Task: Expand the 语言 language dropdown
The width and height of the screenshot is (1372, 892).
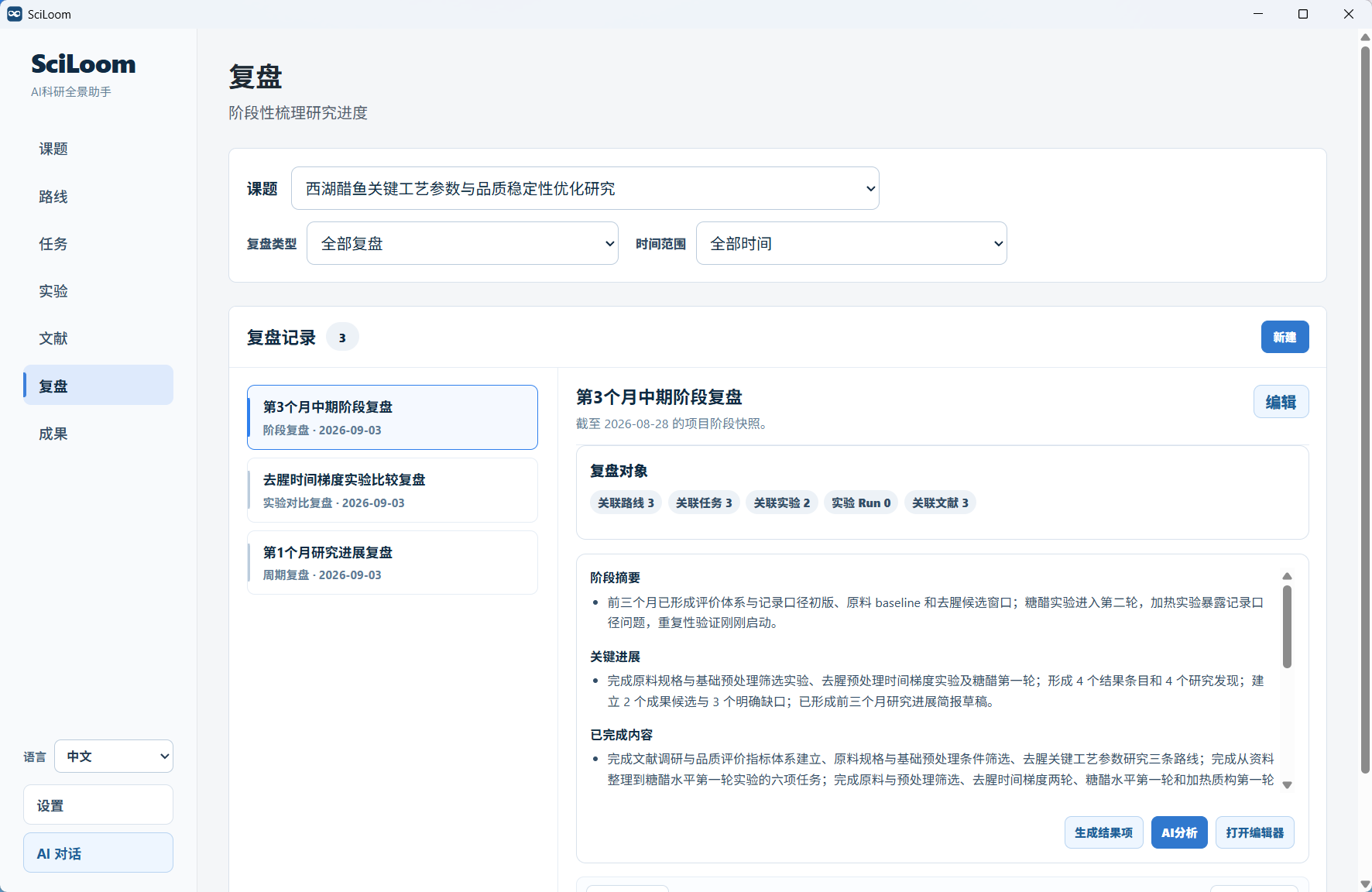Action: point(114,756)
